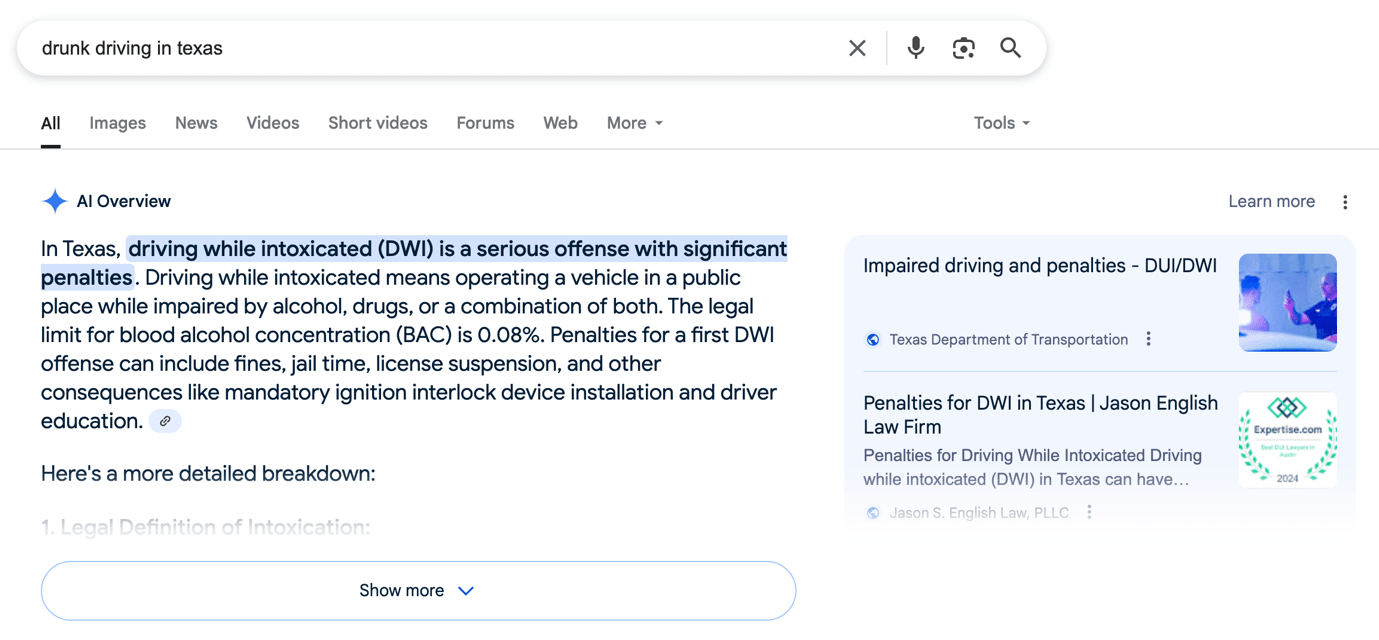1379x640 pixels.
Task: Expand the More search filters dropdown
Action: (x=635, y=123)
